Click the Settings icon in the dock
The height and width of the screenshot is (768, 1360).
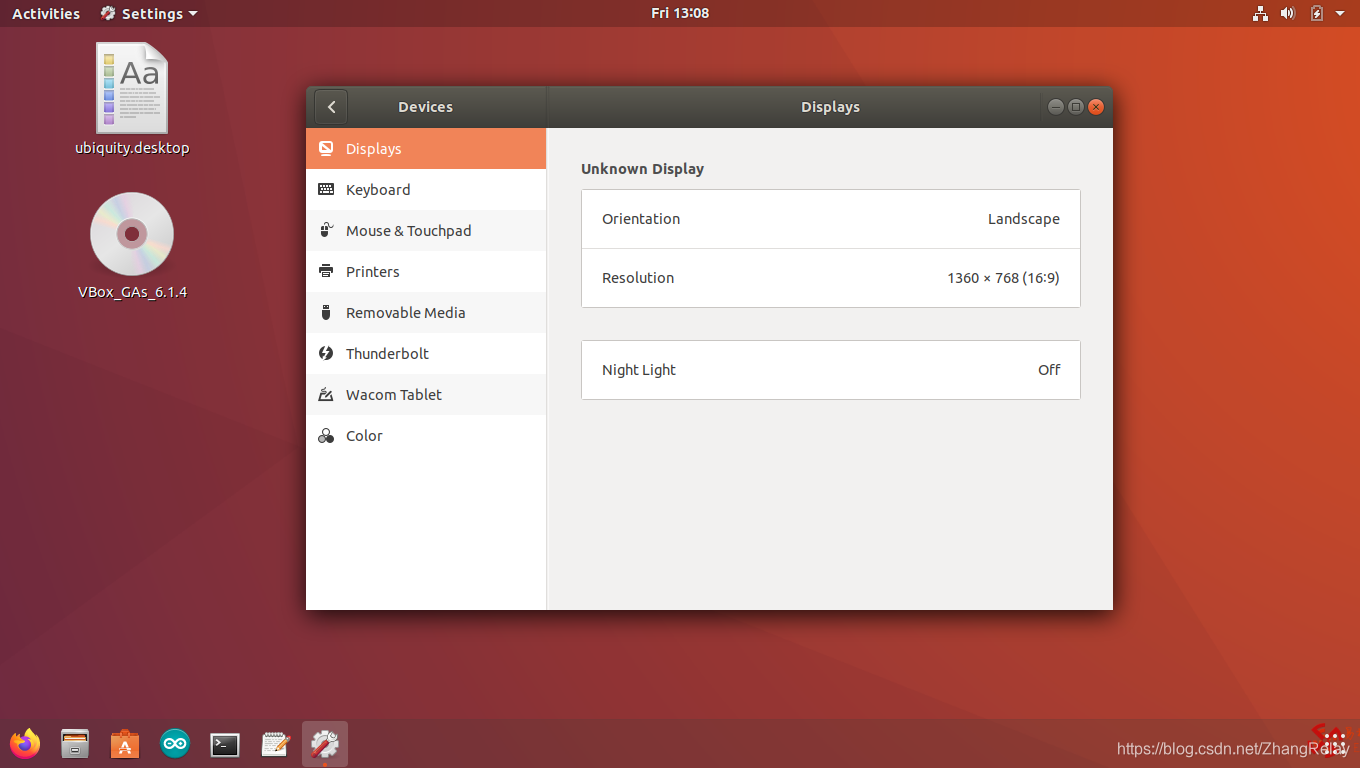(x=325, y=744)
